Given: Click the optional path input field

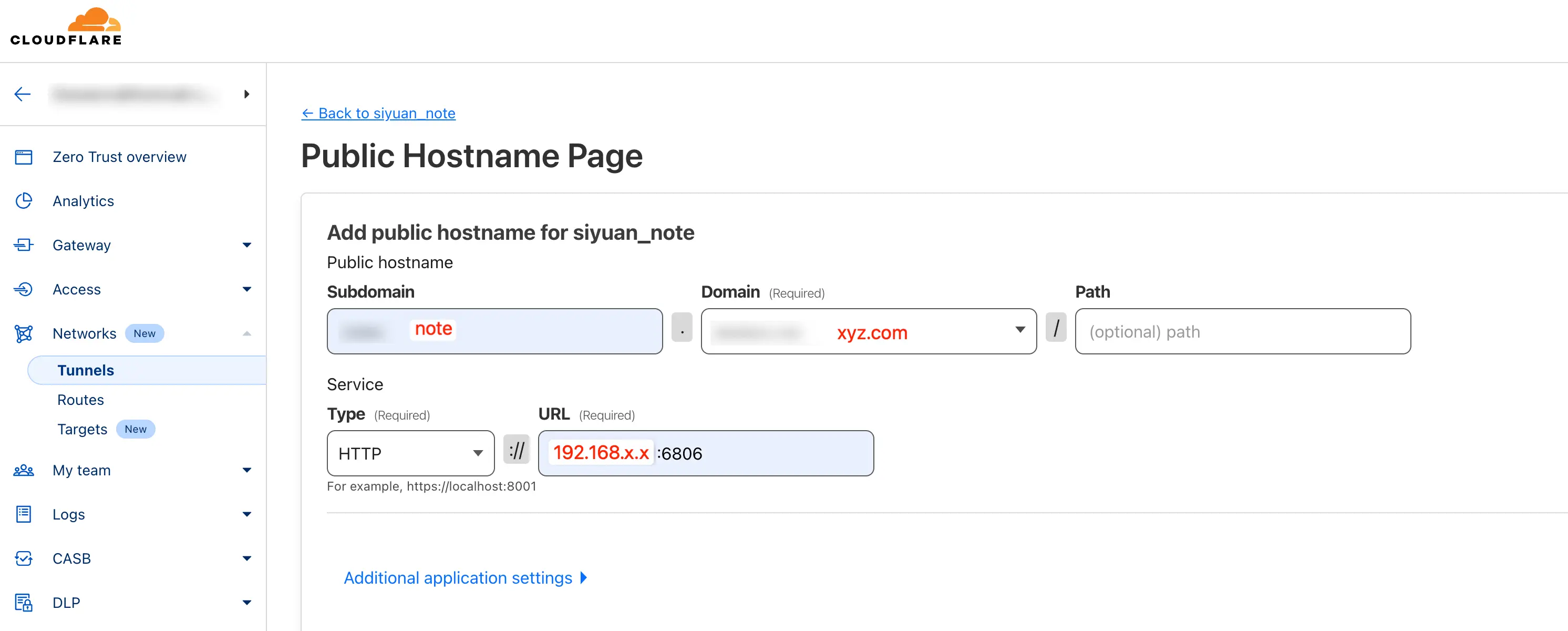Looking at the screenshot, I should [x=1242, y=331].
